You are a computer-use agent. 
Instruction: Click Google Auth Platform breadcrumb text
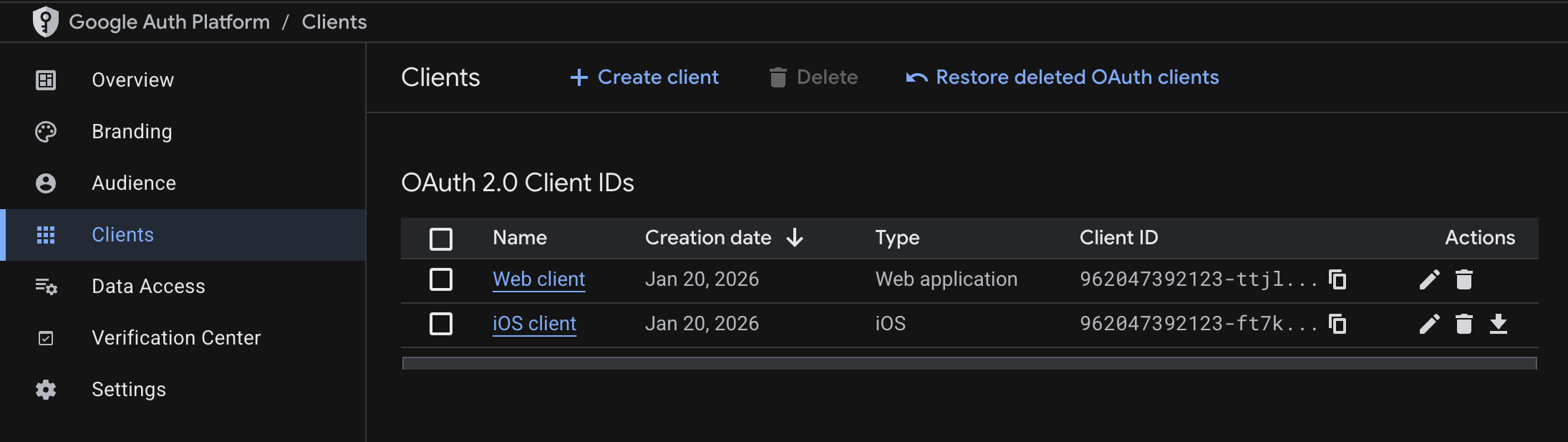pos(170,22)
